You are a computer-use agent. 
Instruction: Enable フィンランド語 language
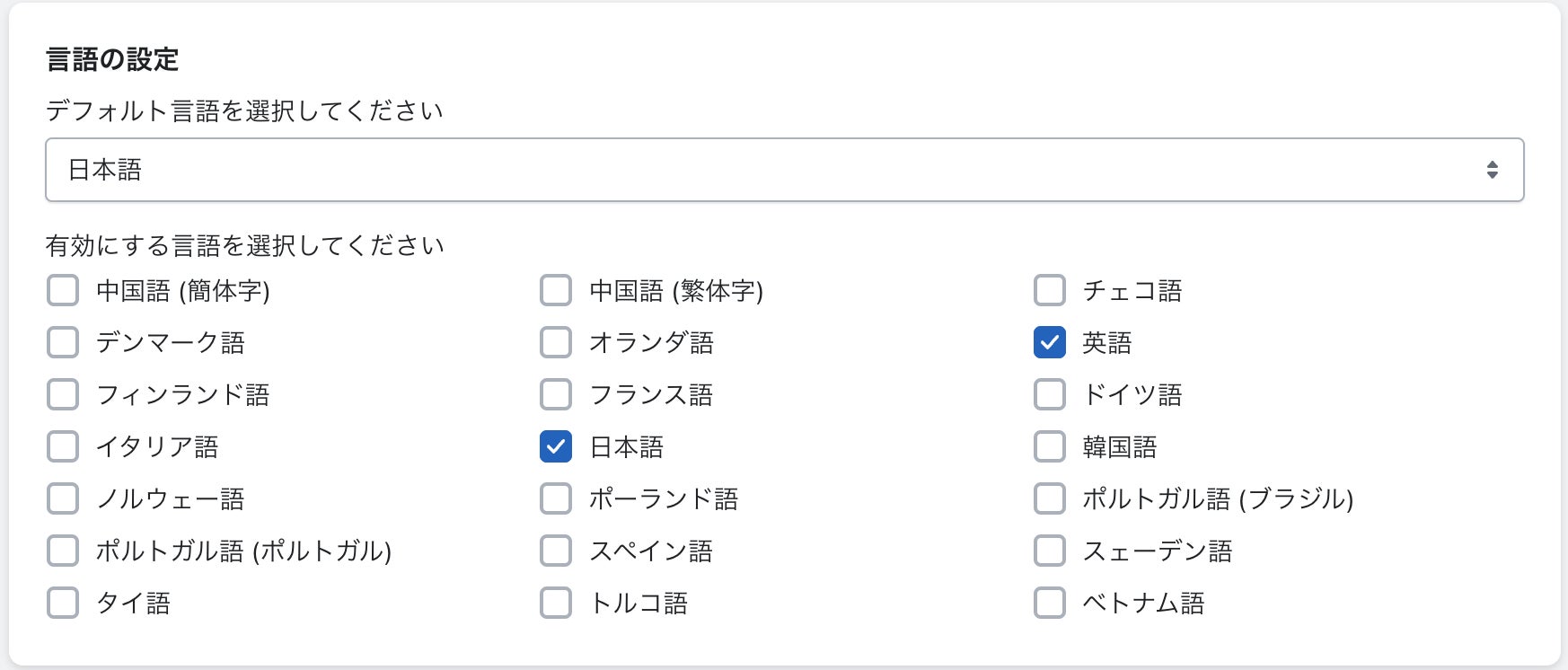click(x=63, y=394)
